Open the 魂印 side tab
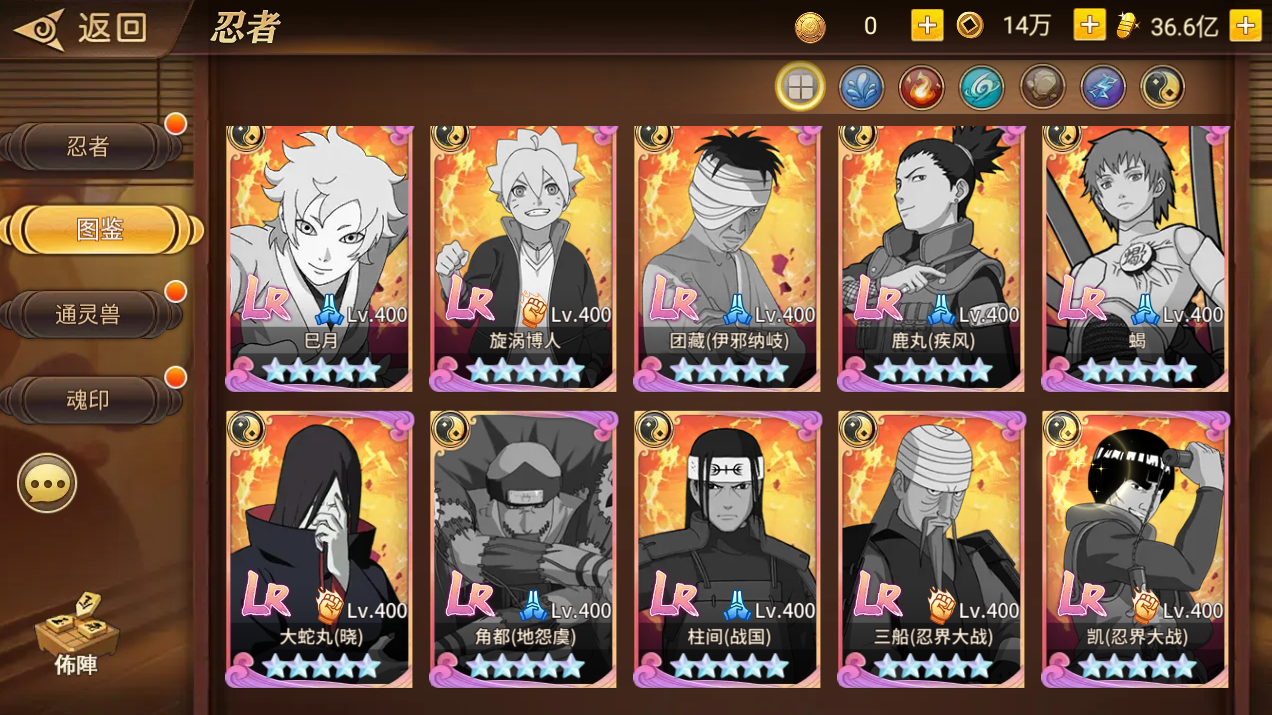The width and height of the screenshot is (1272, 715). tap(90, 400)
